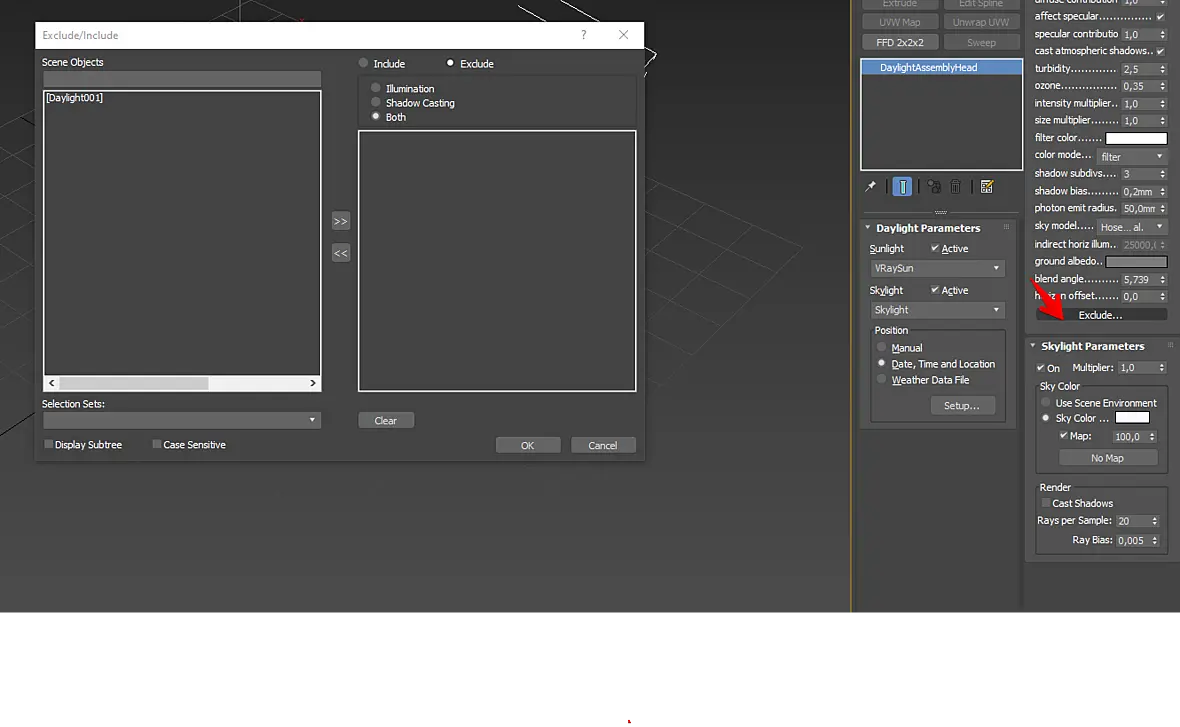Select the Exclude radio option

pyautogui.click(x=450, y=63)
